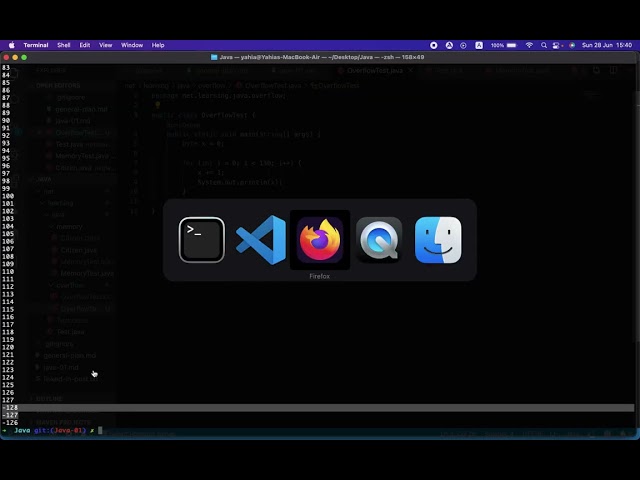Open the Edit menu
The width and height of the screenshot is (640, 480).
click(85, 45)
